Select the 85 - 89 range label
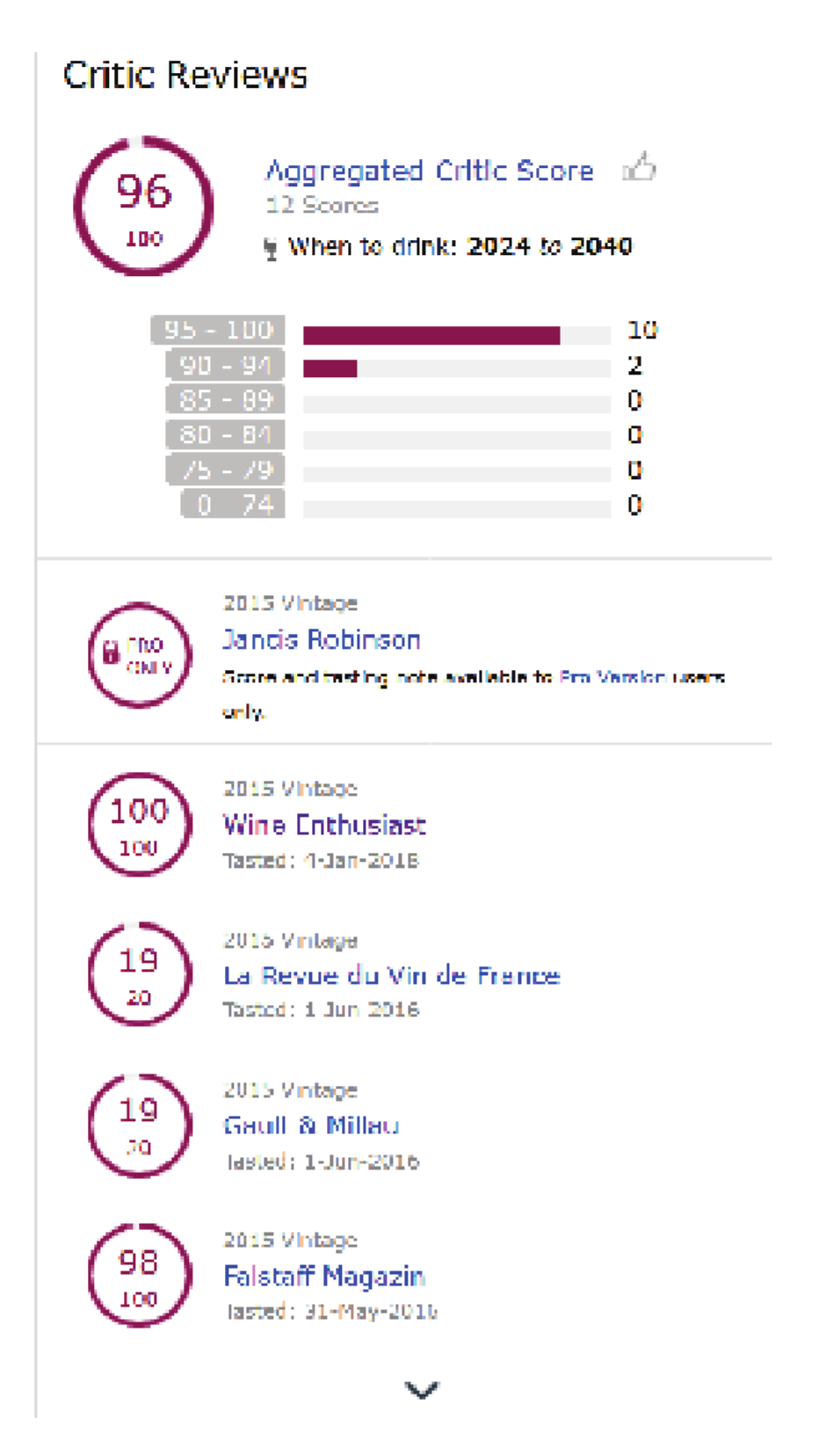This screenshot has height=1456, width=826. click(225, 400)
